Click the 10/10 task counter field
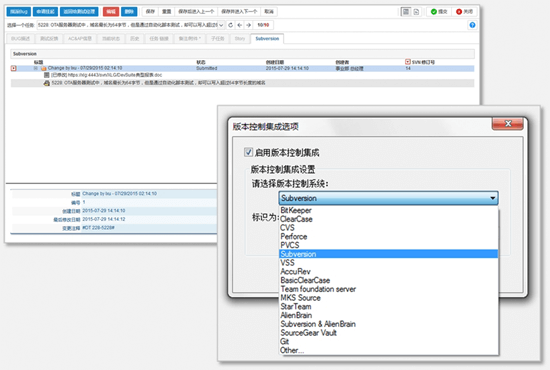Viewport: 550px width, 370px height. click(263, 25)
